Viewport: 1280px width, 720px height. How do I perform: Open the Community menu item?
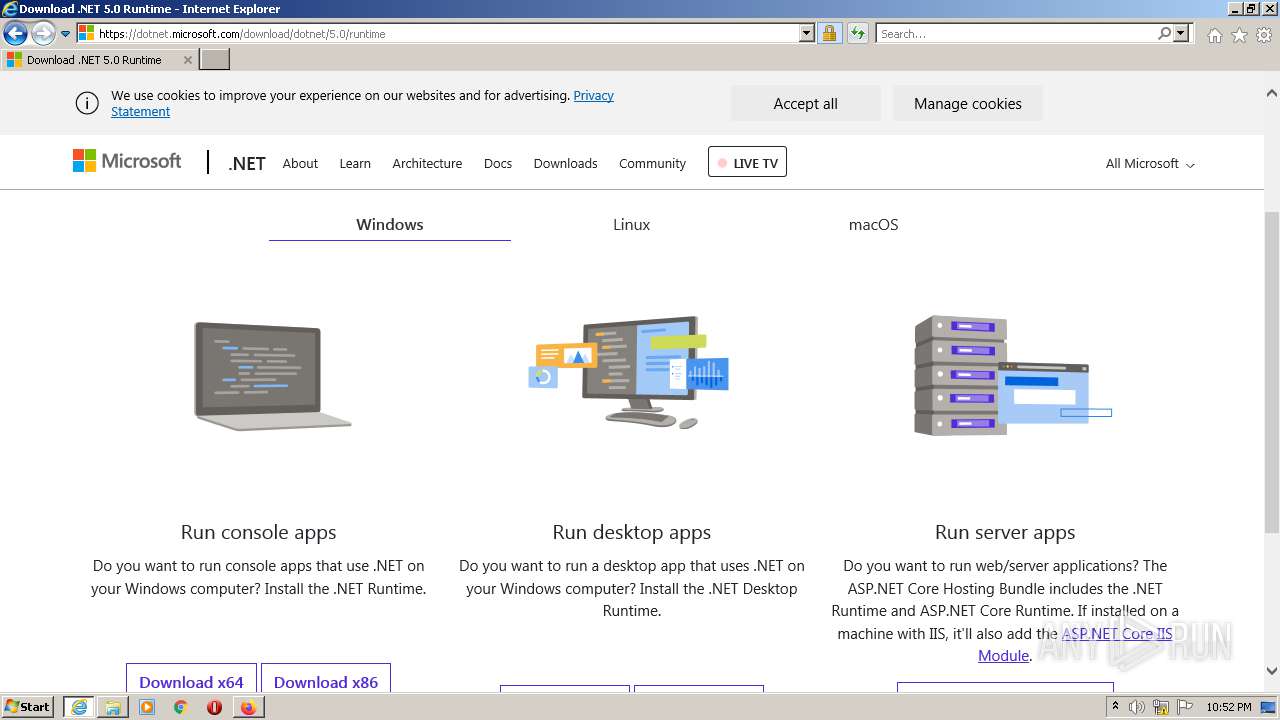pyautogui.click(x=652, y=163)
